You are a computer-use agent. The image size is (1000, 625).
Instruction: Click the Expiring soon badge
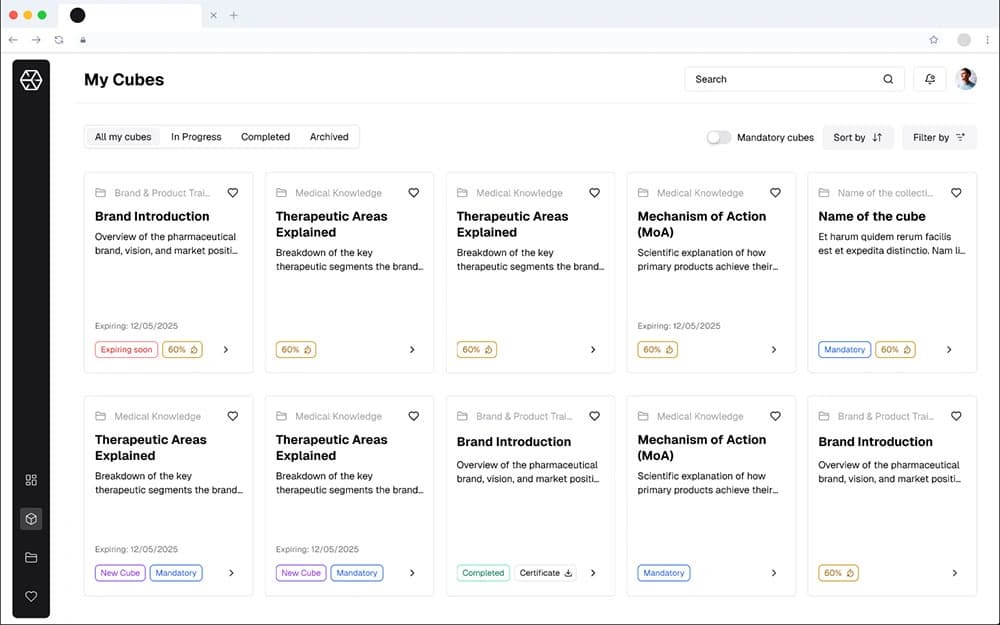[x=124, y=349]
